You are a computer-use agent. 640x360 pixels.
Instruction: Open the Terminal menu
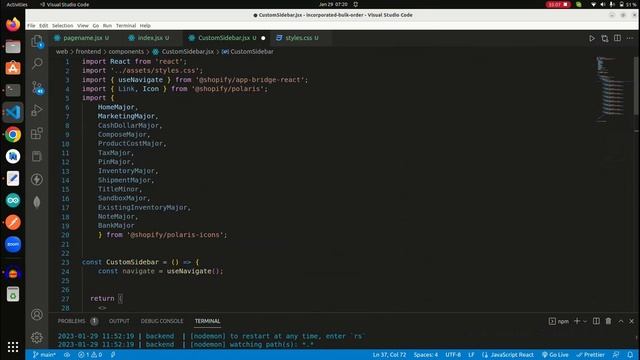click(126, 25)
